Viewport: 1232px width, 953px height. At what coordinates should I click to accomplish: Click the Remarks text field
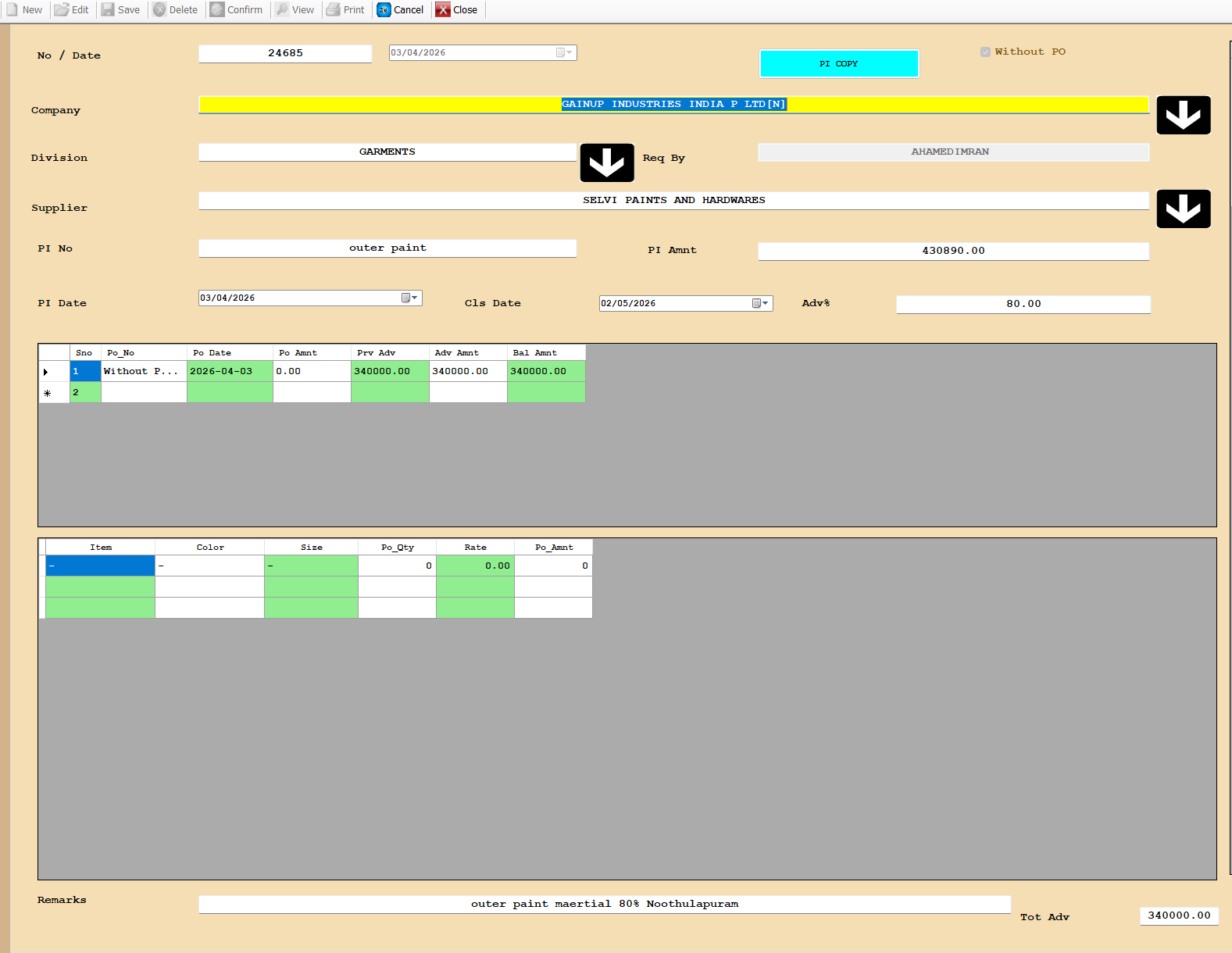tap(604, 904)
